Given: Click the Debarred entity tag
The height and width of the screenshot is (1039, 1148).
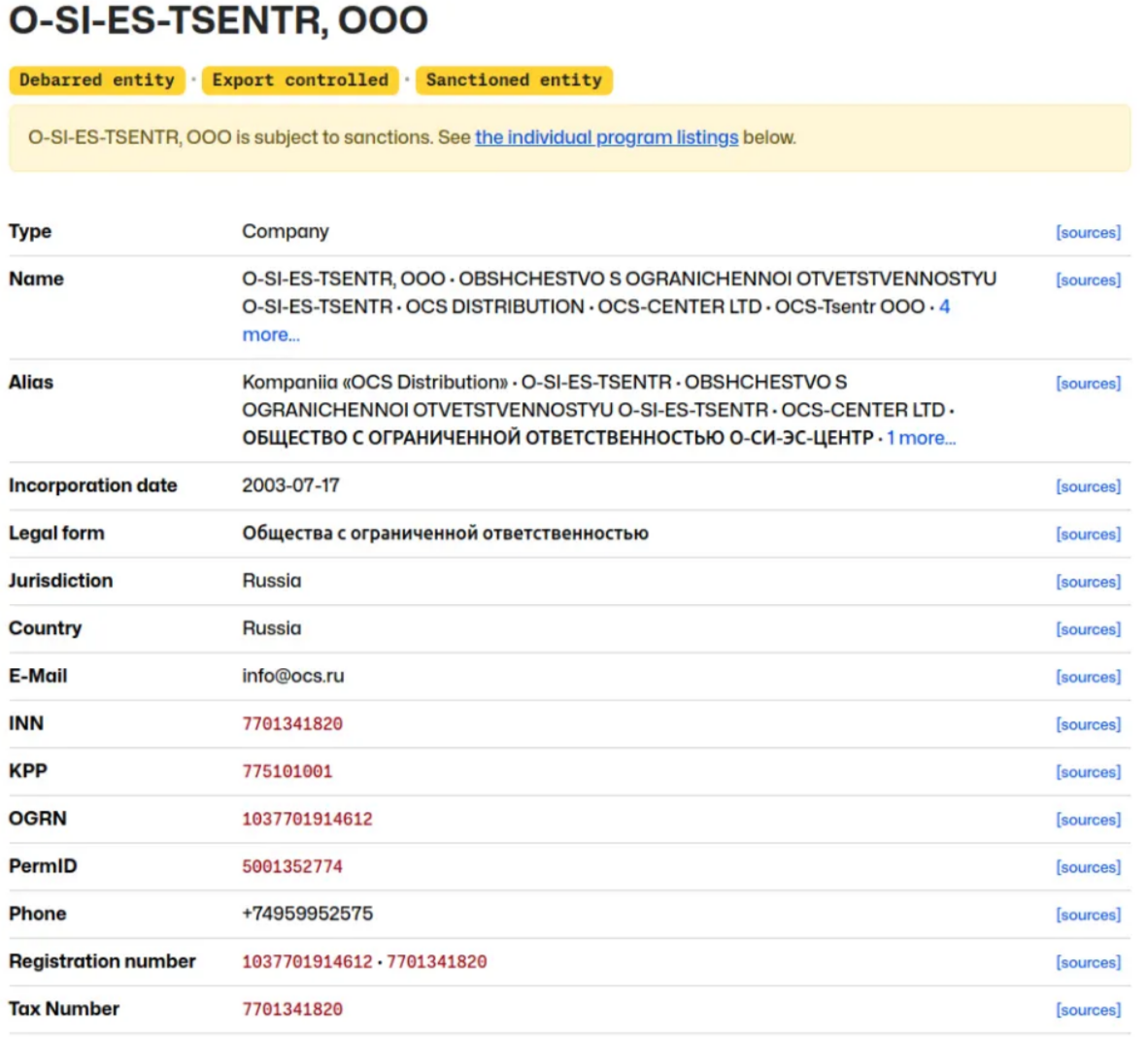Looking at the screenshot, I should (x=96, y=81).
